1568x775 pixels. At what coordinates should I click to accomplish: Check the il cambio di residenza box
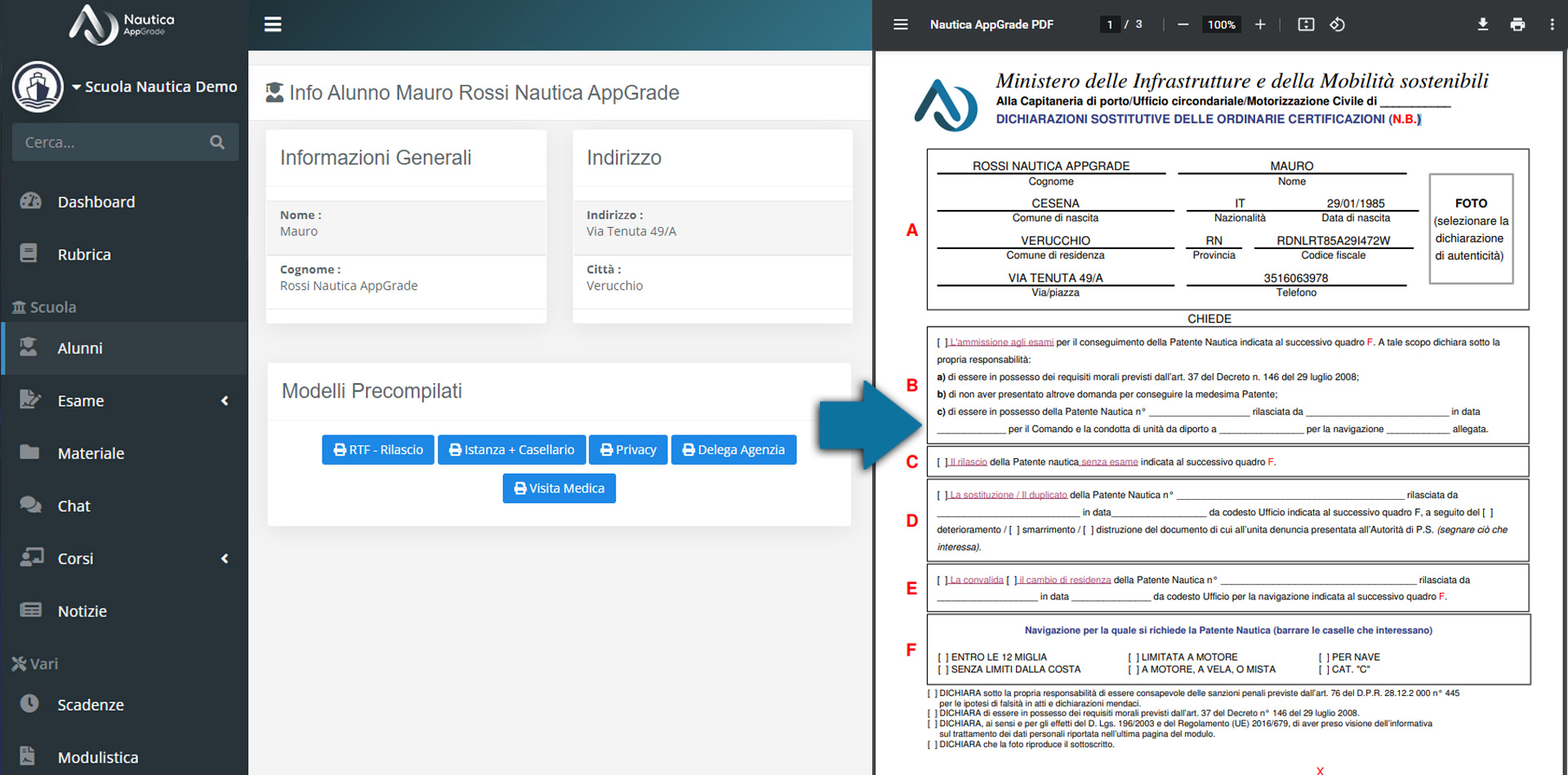1012,580
